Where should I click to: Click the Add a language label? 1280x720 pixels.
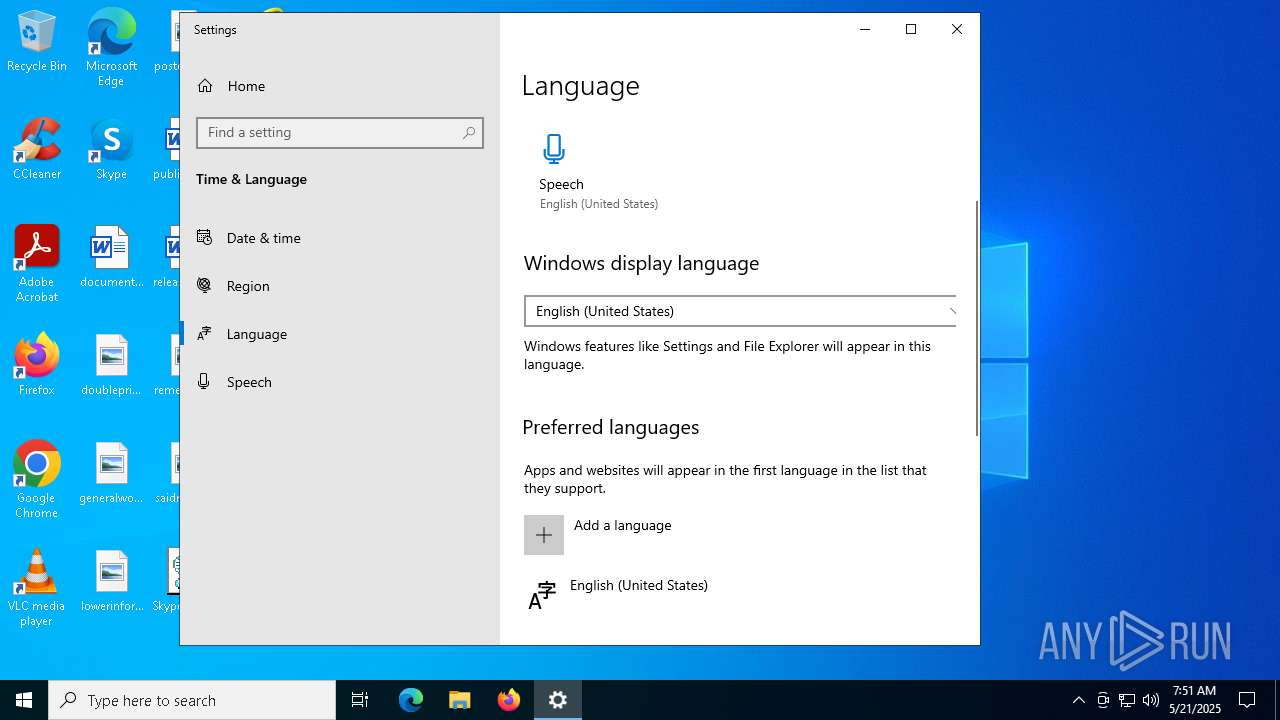coord(622,525)
